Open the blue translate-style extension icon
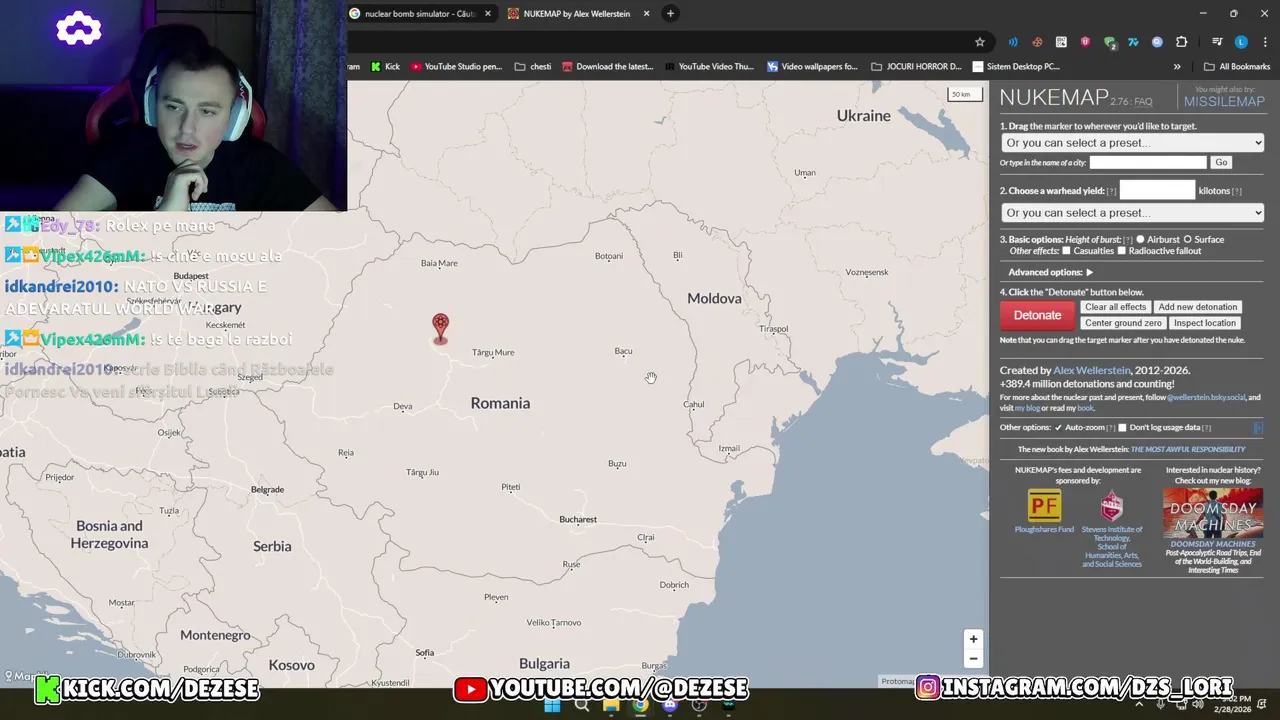 [1133, 42]
